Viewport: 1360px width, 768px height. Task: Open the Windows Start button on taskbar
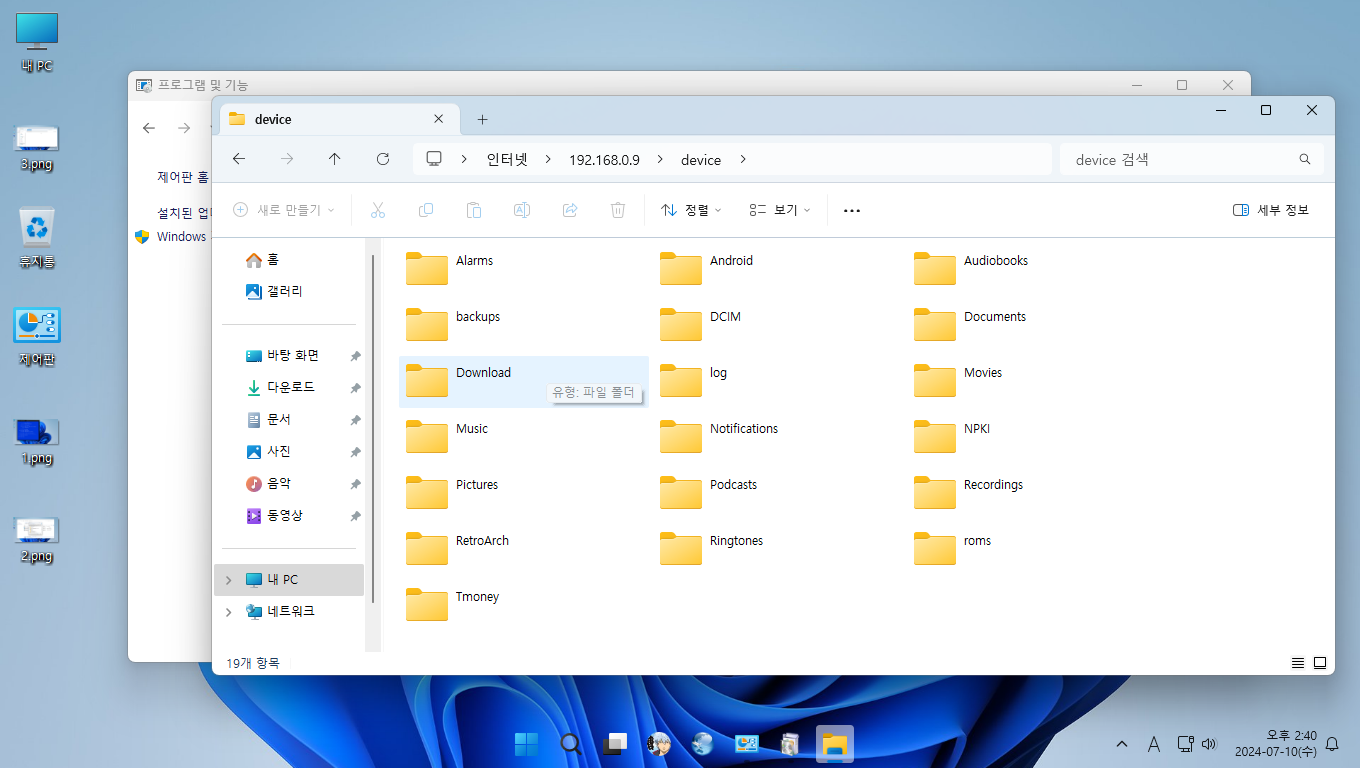526,744
